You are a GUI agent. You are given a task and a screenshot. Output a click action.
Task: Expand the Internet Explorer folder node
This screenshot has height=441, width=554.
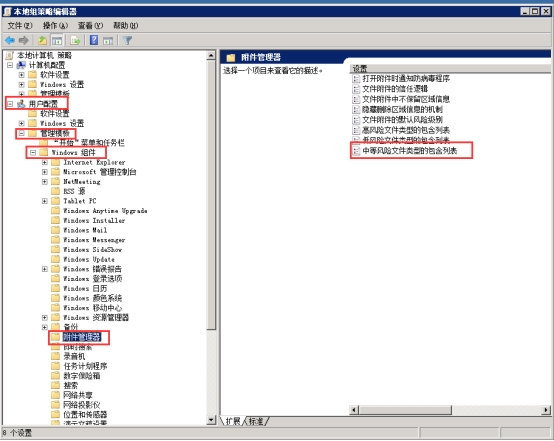pos(45,163)
